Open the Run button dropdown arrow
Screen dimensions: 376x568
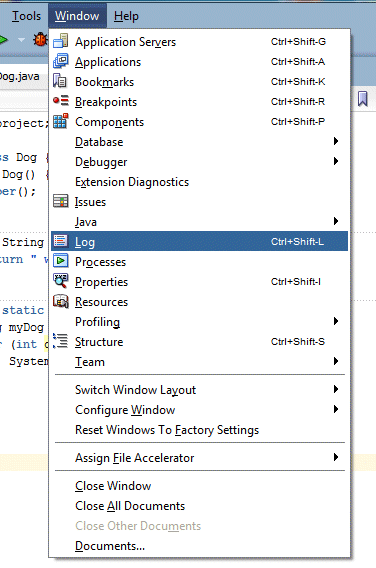21,40
